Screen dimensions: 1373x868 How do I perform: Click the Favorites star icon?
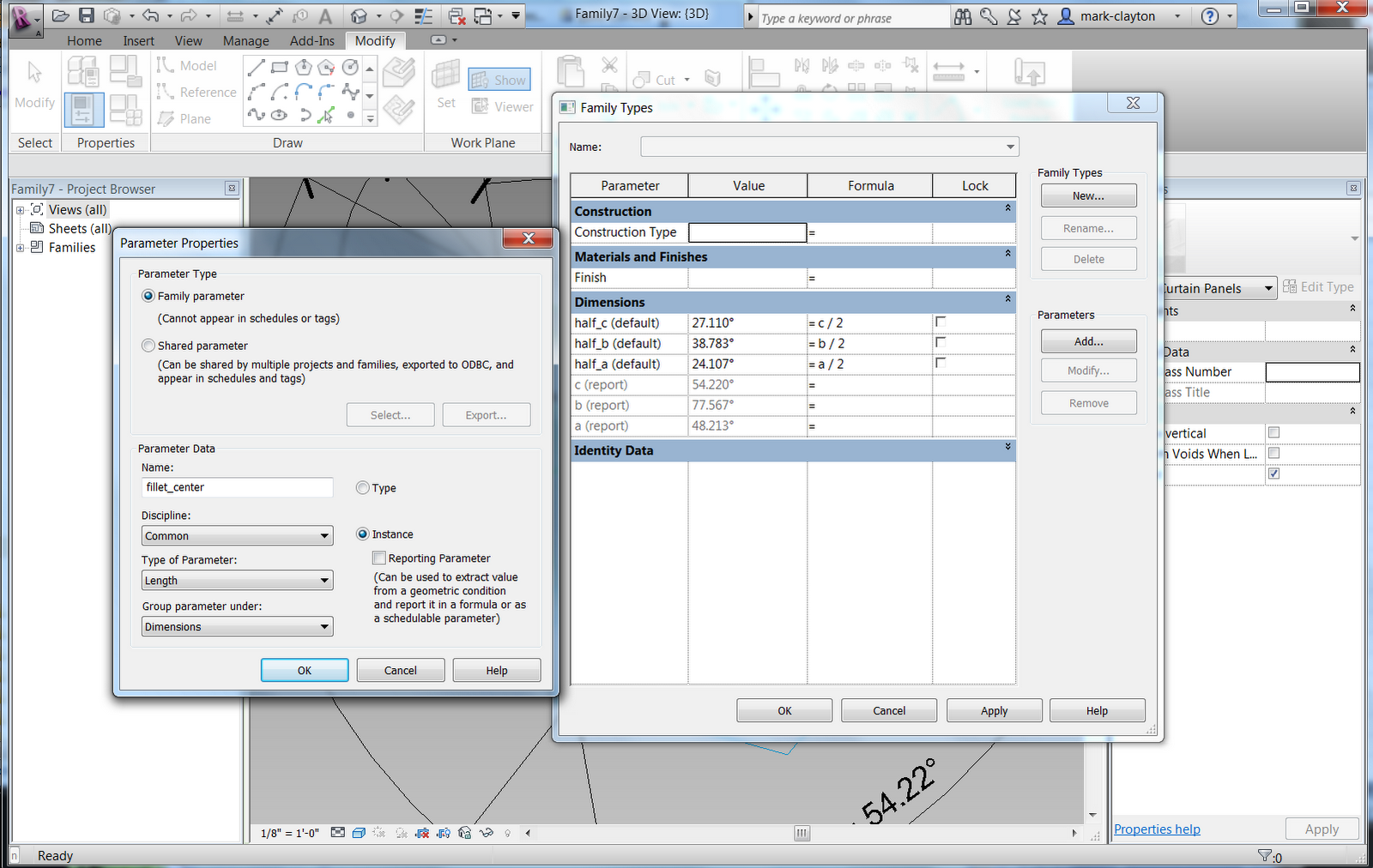coord(1039,16)
